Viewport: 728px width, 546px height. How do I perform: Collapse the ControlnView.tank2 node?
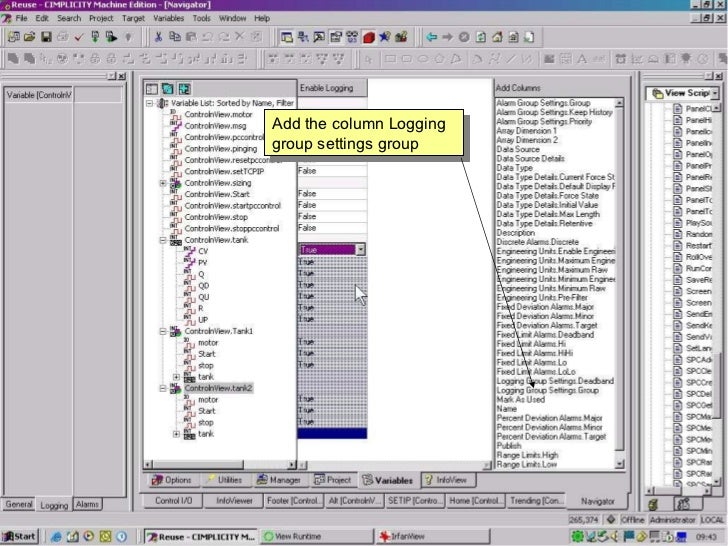[x=163, y=388]
